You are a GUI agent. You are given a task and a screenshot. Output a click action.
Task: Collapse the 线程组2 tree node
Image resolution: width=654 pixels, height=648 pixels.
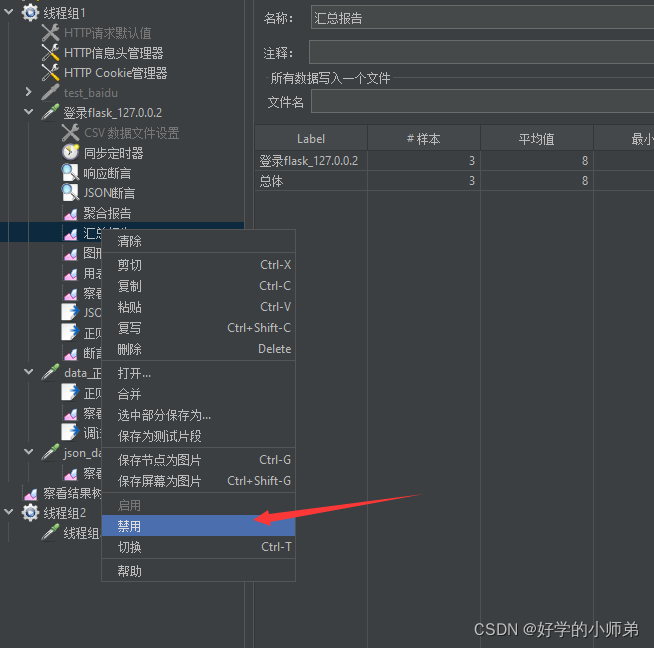(x=9, y=512)
